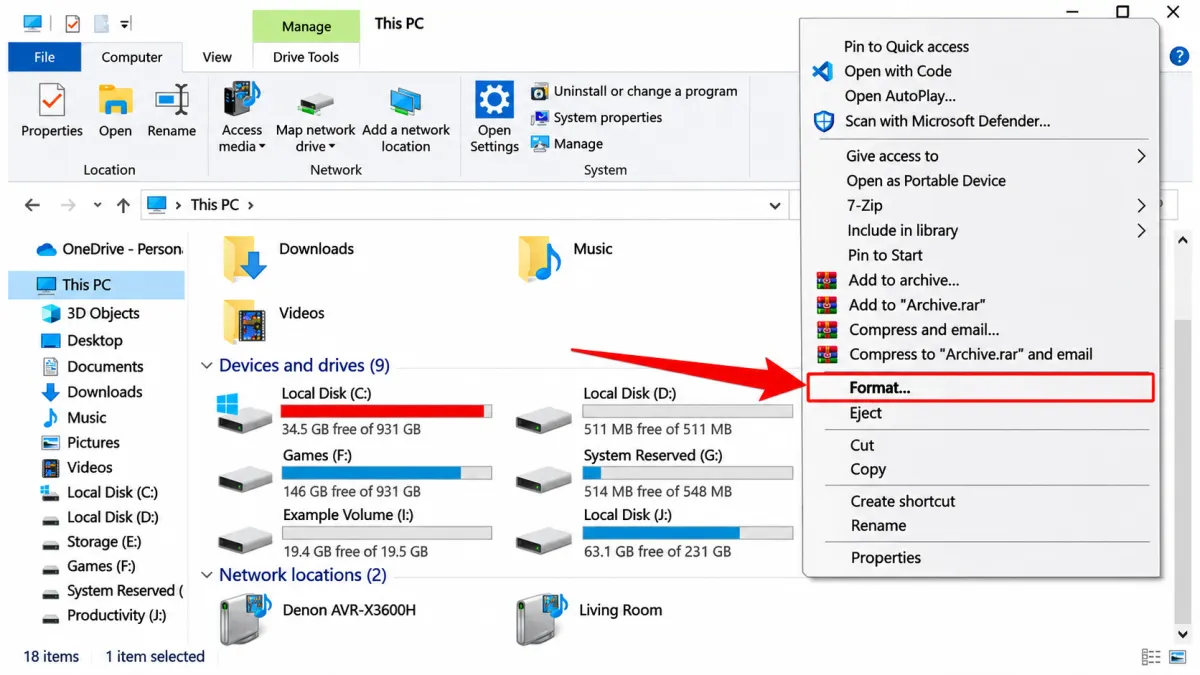Screen dimensions: 1200x675
Task: Open Settings gear in ribbon
Action: pos(494,100)
